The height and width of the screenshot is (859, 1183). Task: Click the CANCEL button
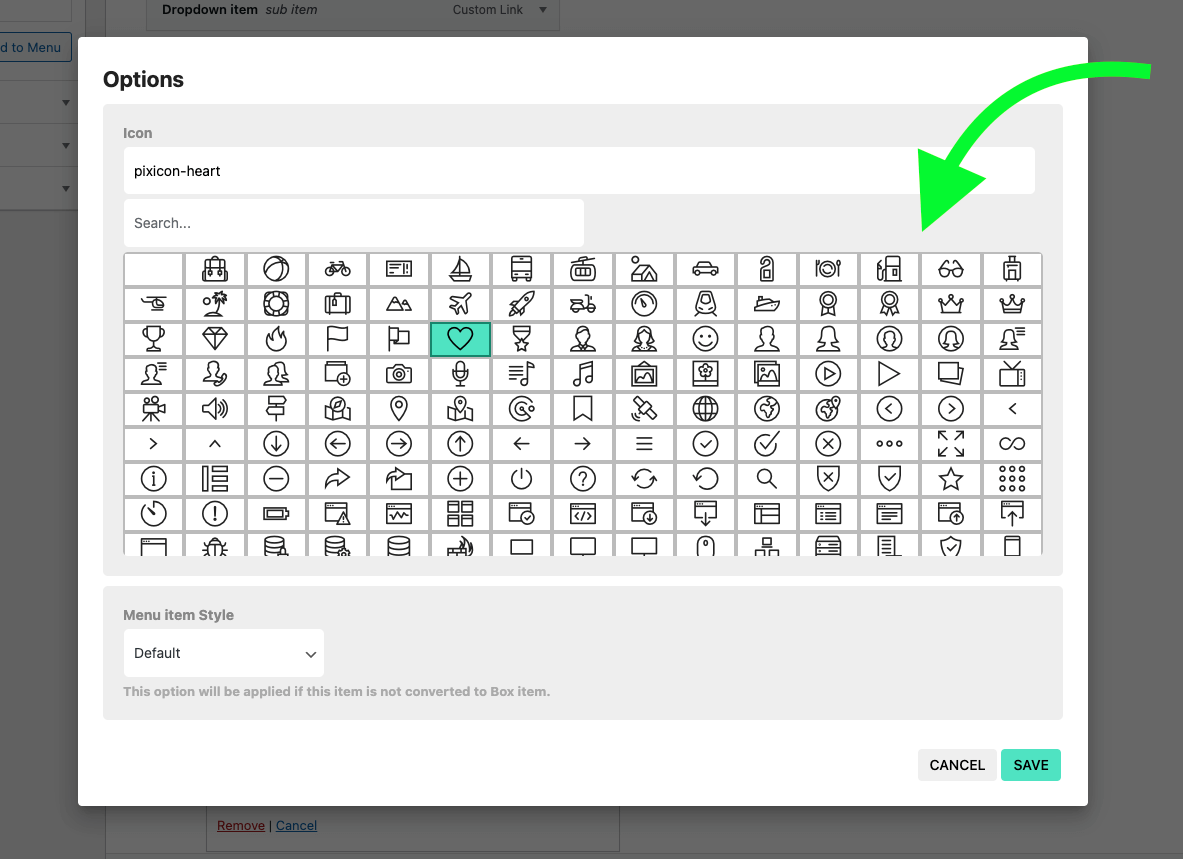(x=957, y=765)
